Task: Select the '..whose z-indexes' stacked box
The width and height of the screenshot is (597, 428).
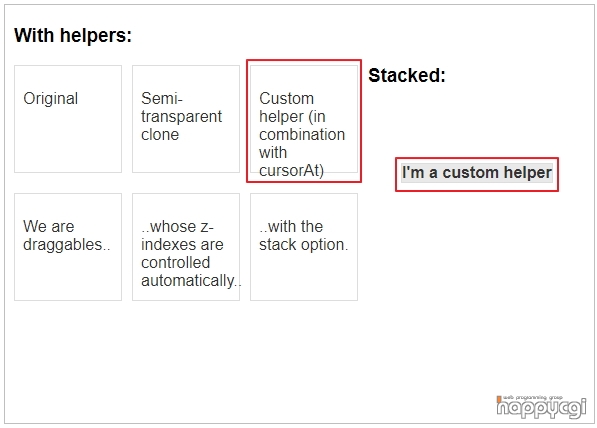Action: 186,247
